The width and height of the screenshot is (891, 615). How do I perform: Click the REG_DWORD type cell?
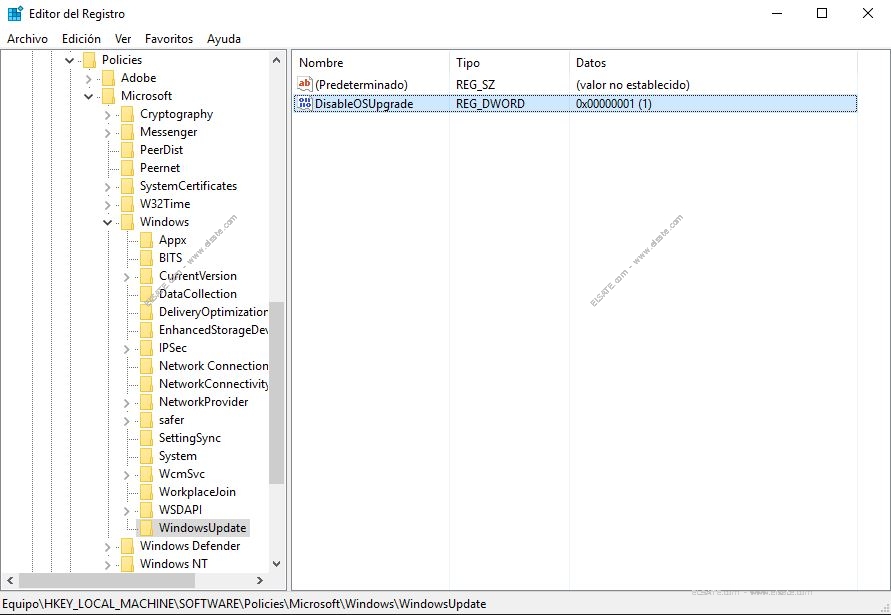point(490,104)
